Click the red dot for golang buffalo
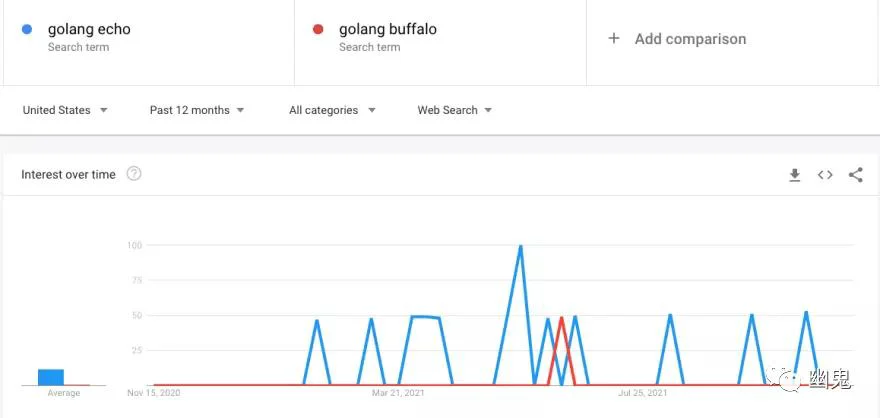Viewport: 880px width, 418px height. point(318,29)
